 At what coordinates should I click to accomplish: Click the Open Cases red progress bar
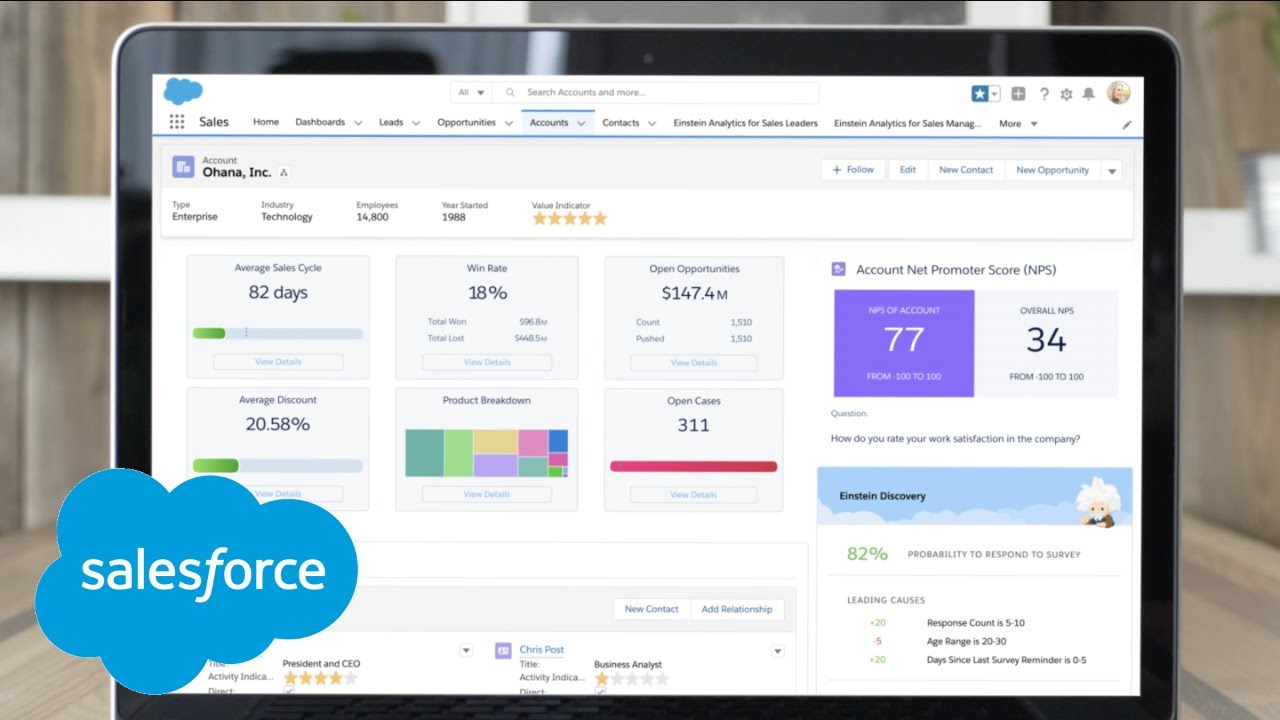pos(694,466)
